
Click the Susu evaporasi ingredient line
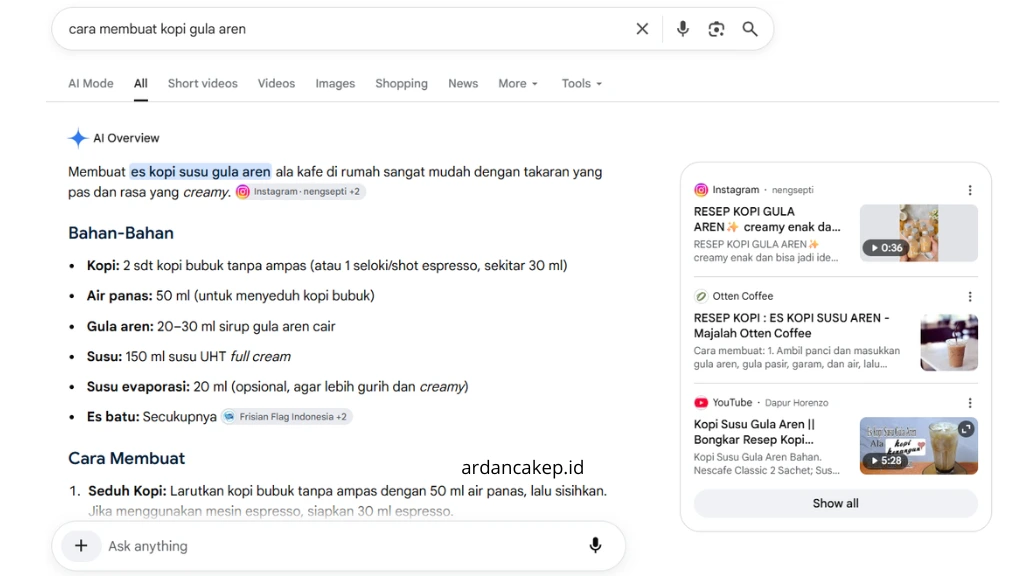(278, 387)
